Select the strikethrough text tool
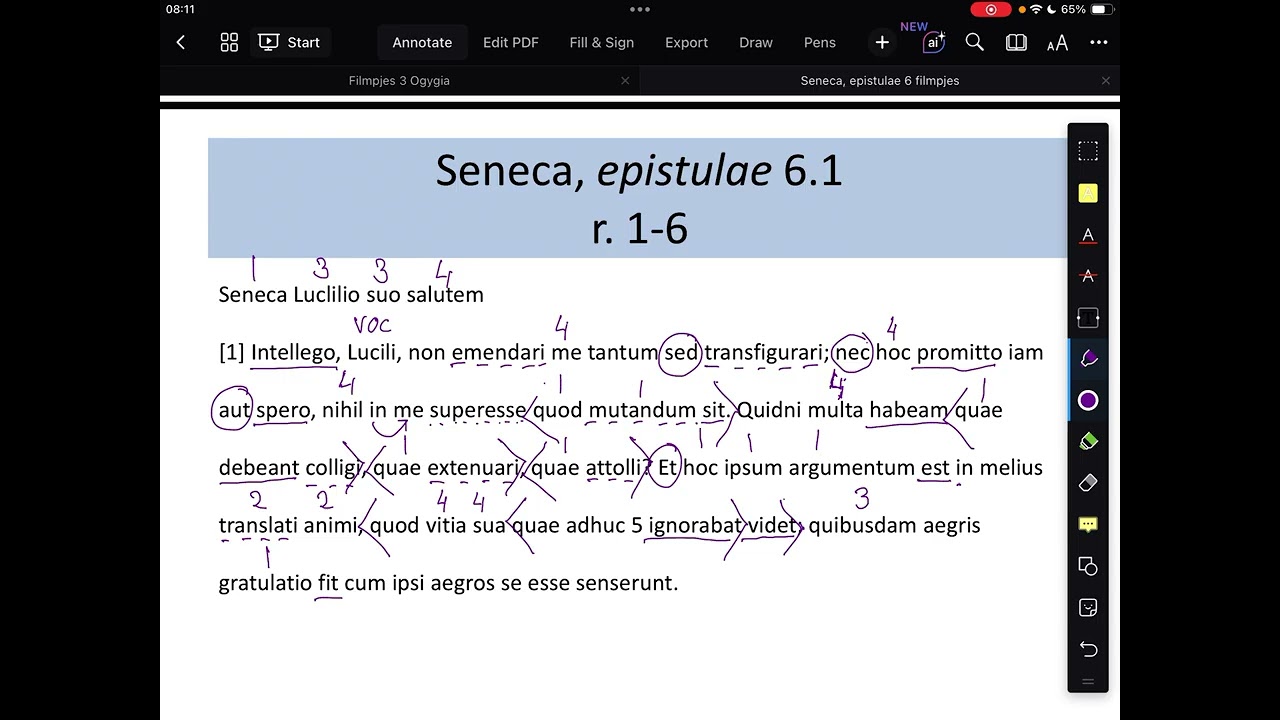1280x720 pixels. [x=1088, y=276]
